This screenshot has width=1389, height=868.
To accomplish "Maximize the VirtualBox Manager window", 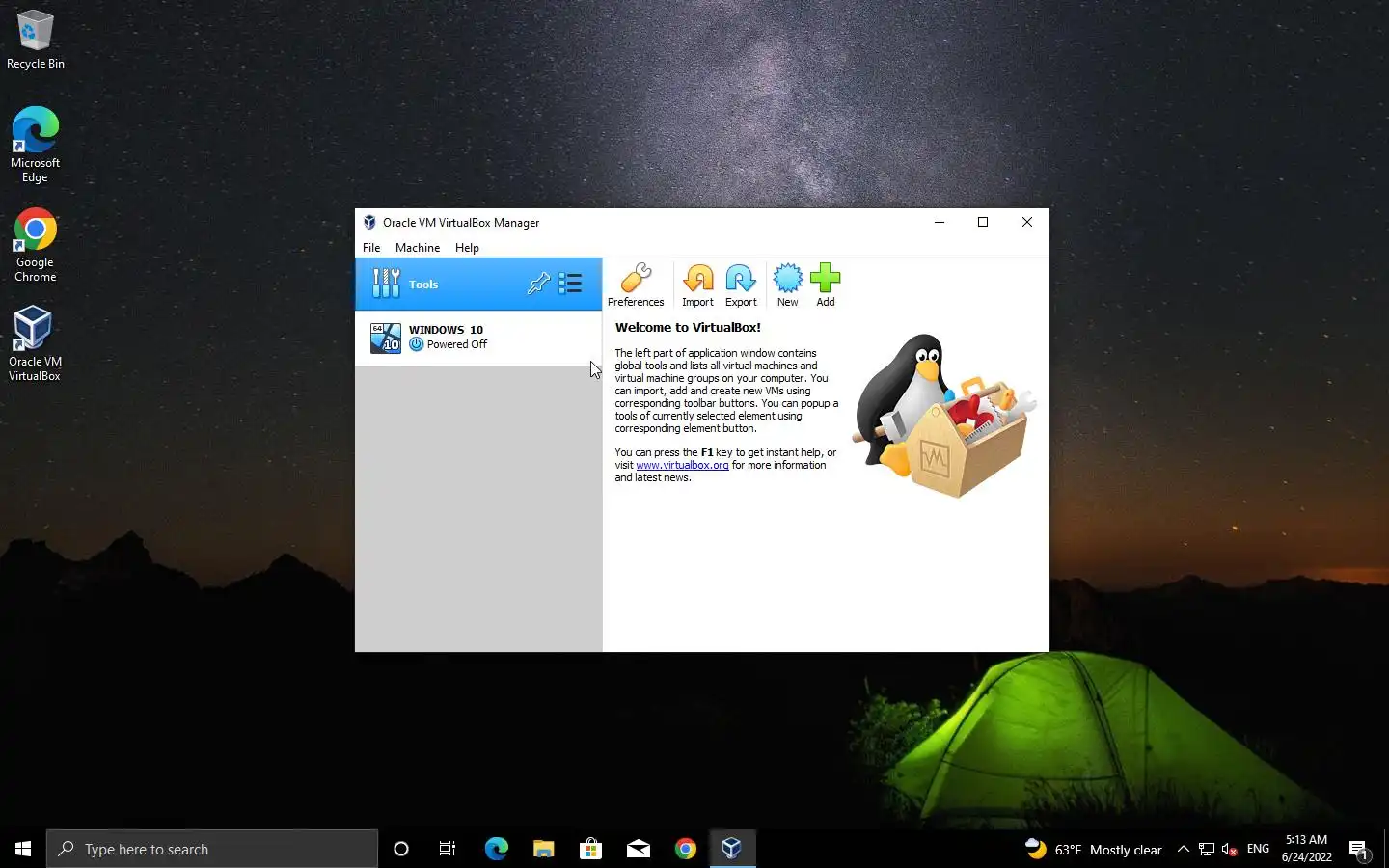I will pos(983,222).
